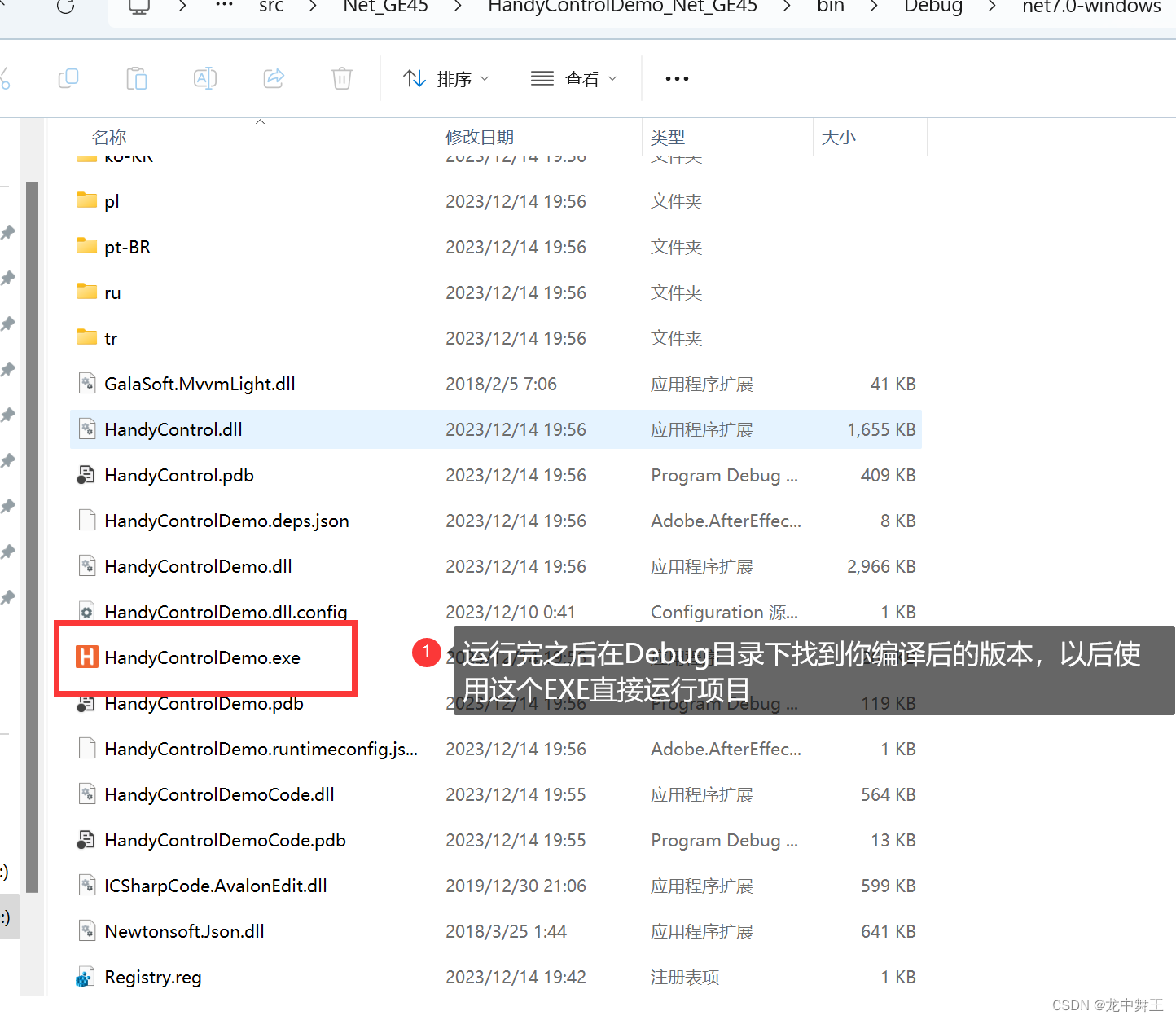Click the HandyControlDemo.dll file icon

coord(87,565)
